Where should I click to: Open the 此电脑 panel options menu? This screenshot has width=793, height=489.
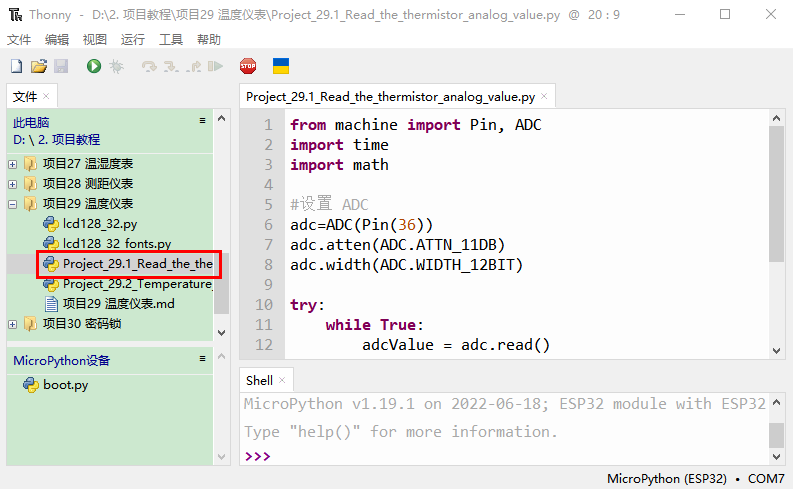pyautogui.click(x=202, y=121)
